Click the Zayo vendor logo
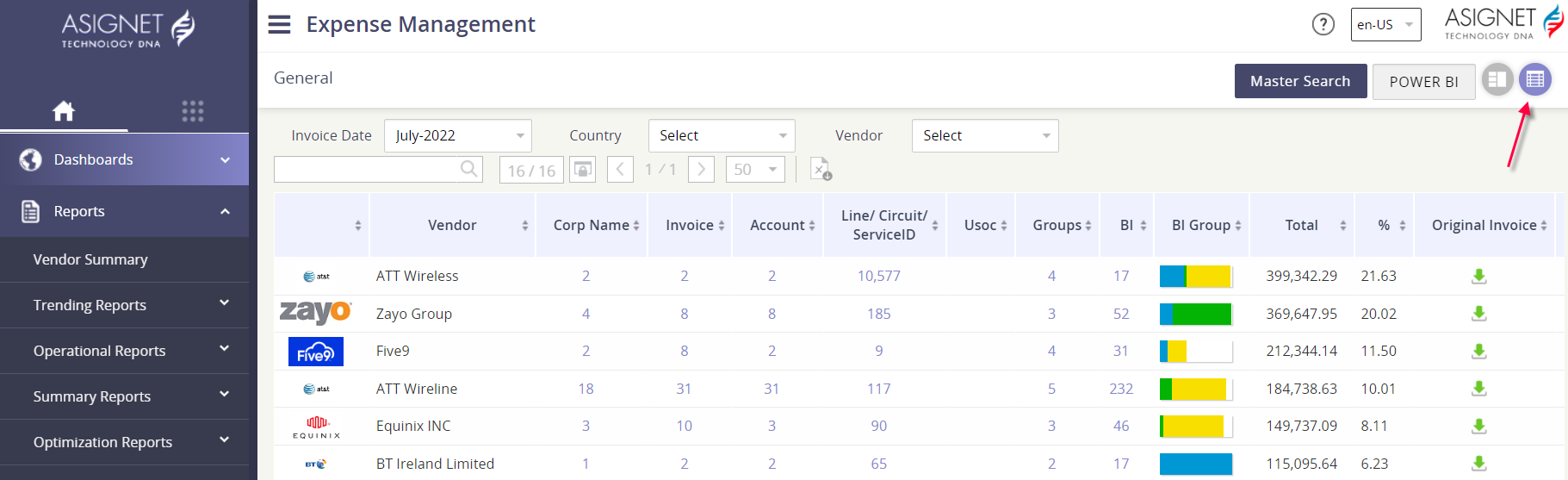The width and height of the screenshot is (1568, 480). pos(316,312)
